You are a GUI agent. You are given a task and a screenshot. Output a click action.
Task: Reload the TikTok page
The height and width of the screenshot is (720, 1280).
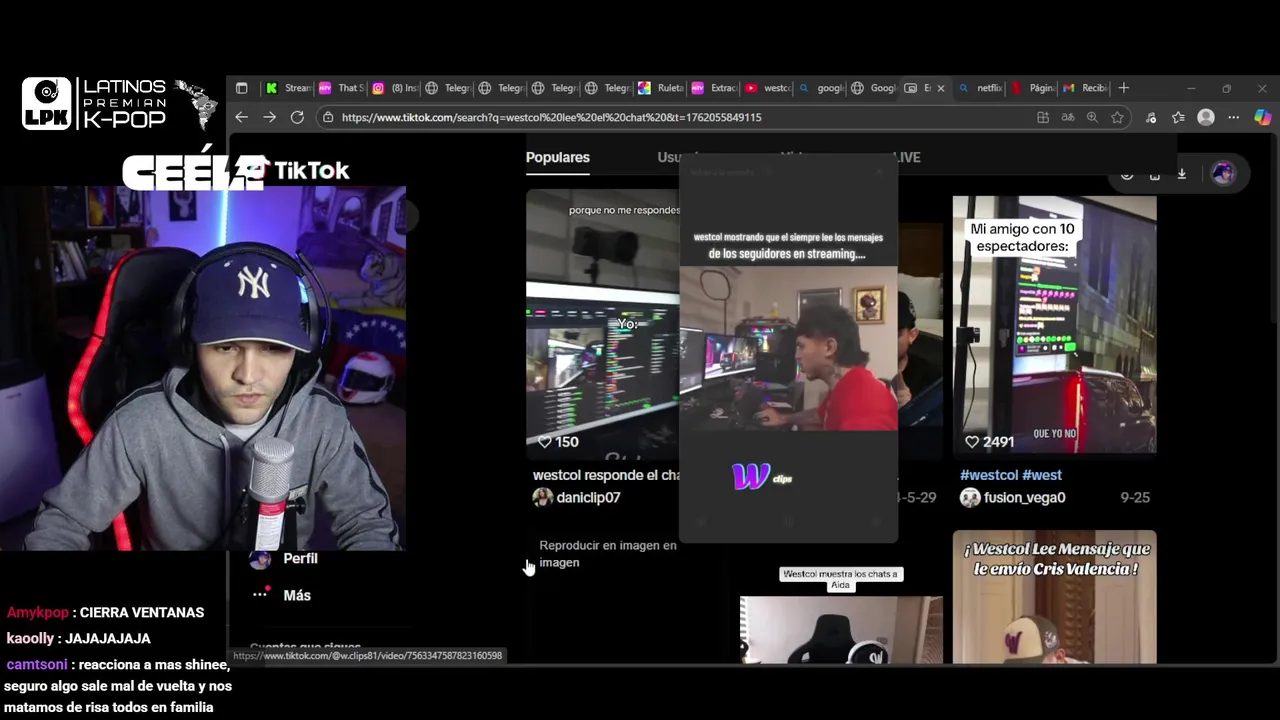click(297, 117)
